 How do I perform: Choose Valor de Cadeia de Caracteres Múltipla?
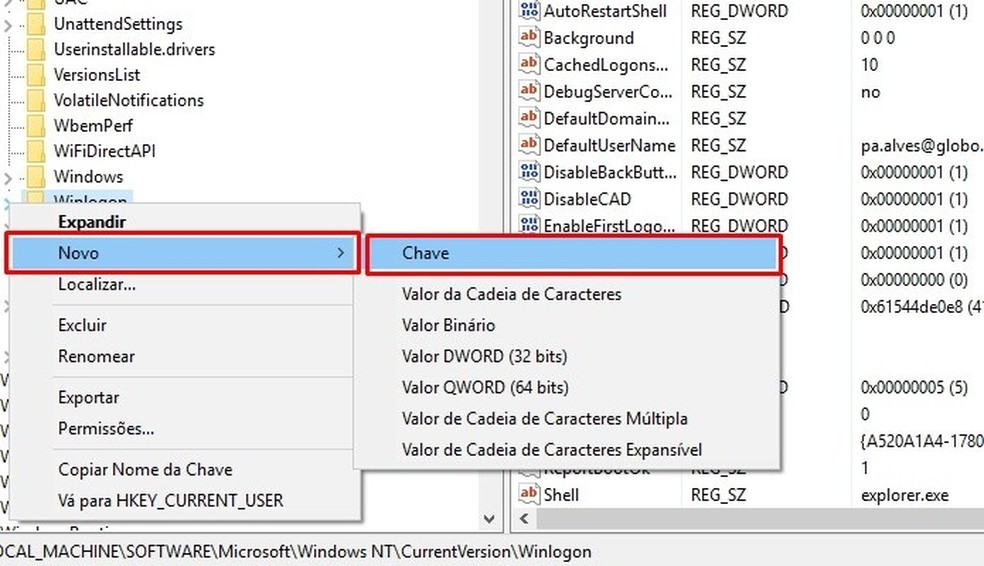[545, 419]
